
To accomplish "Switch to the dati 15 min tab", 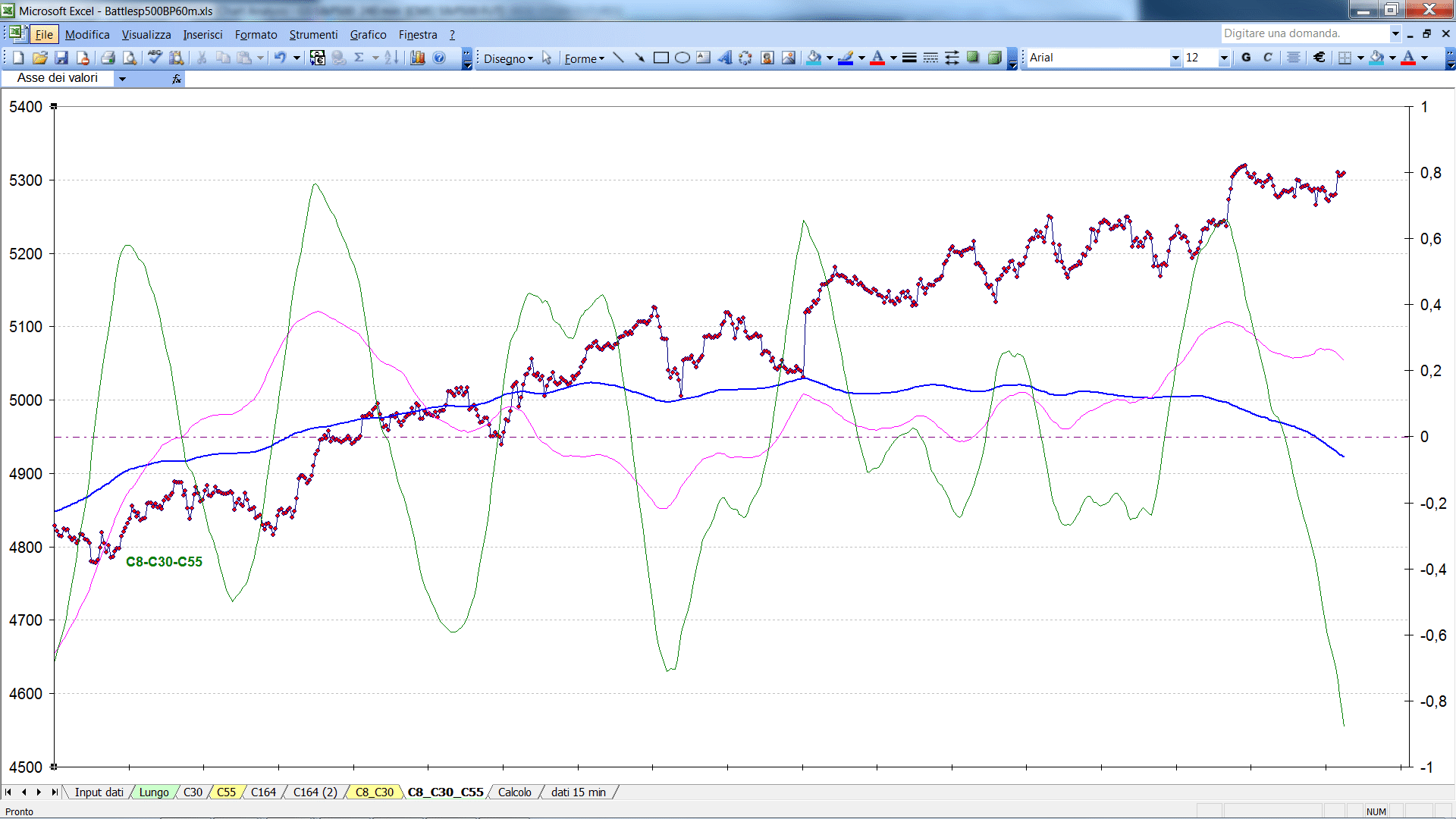I will (579, 792).
